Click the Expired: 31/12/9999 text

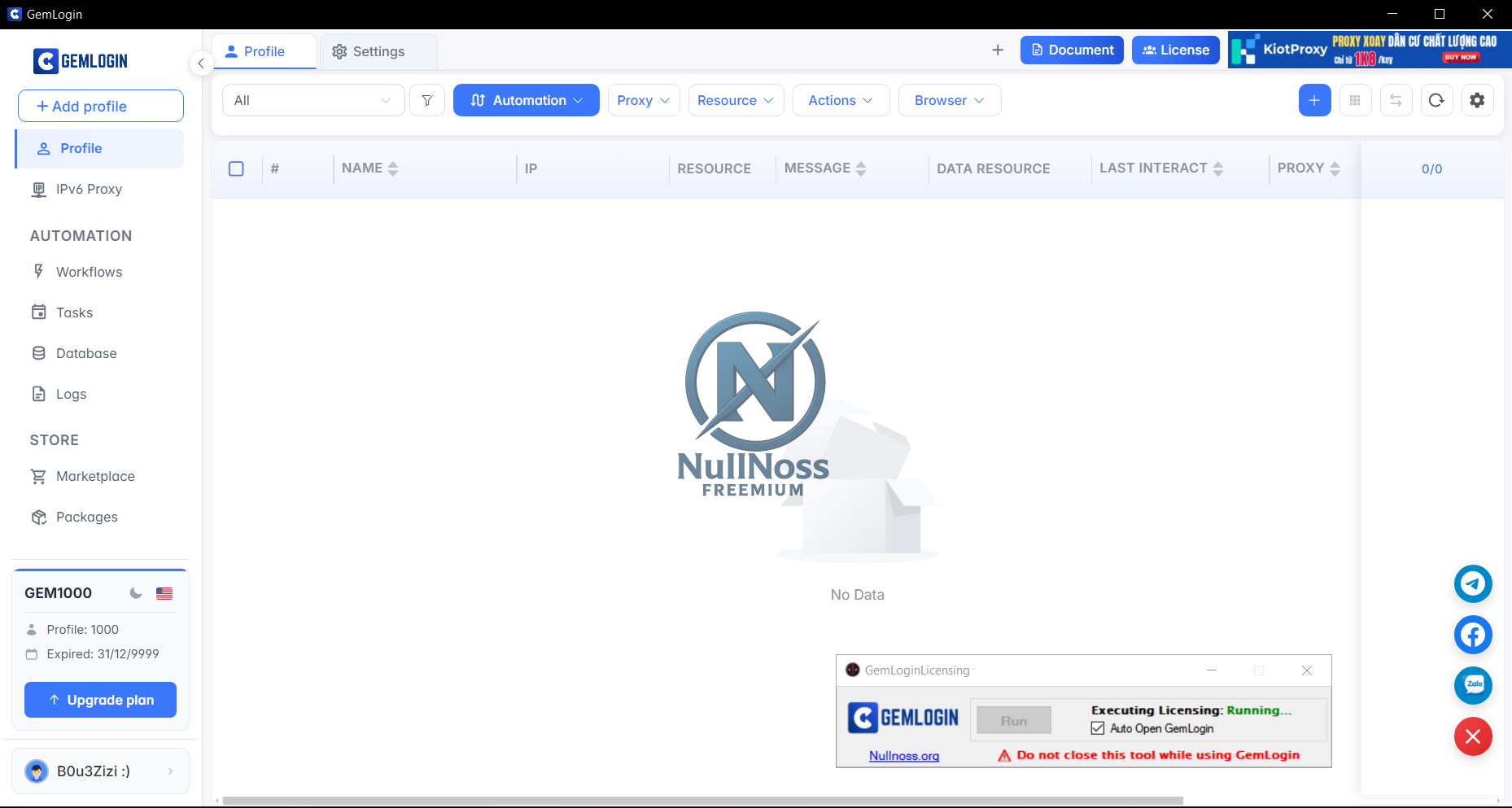[x=103, y=654]
